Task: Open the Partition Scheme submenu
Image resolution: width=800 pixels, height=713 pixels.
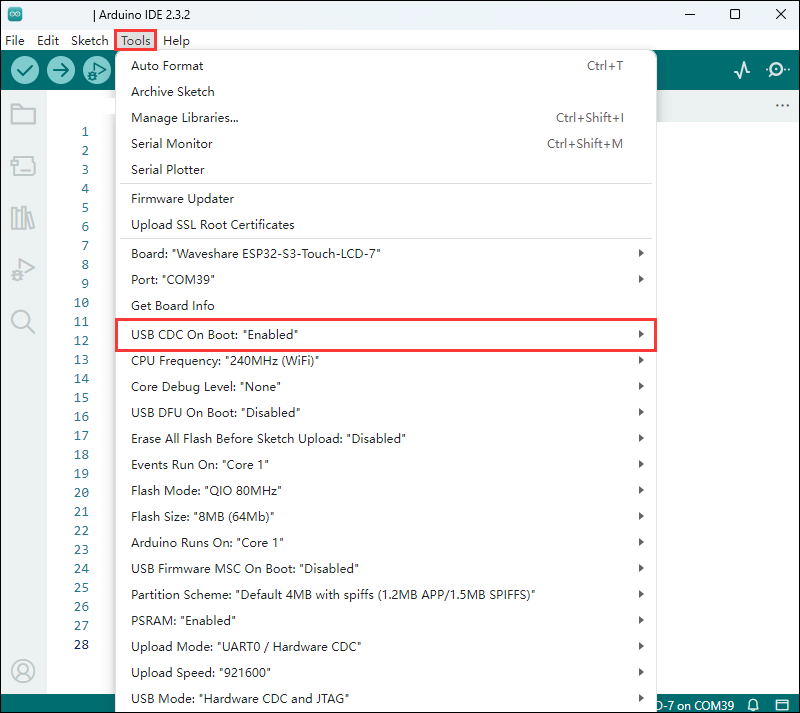Action: [386, 595]
